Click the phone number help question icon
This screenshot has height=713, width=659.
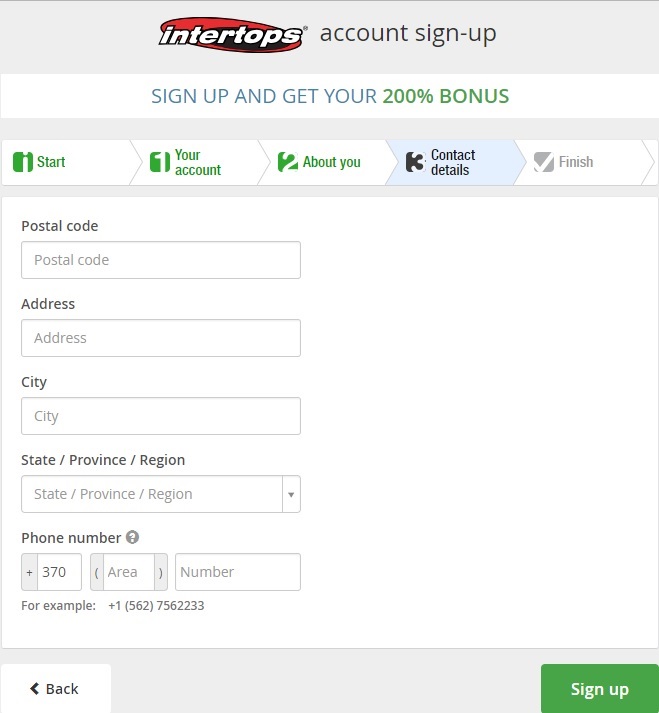tap(132, 537)
